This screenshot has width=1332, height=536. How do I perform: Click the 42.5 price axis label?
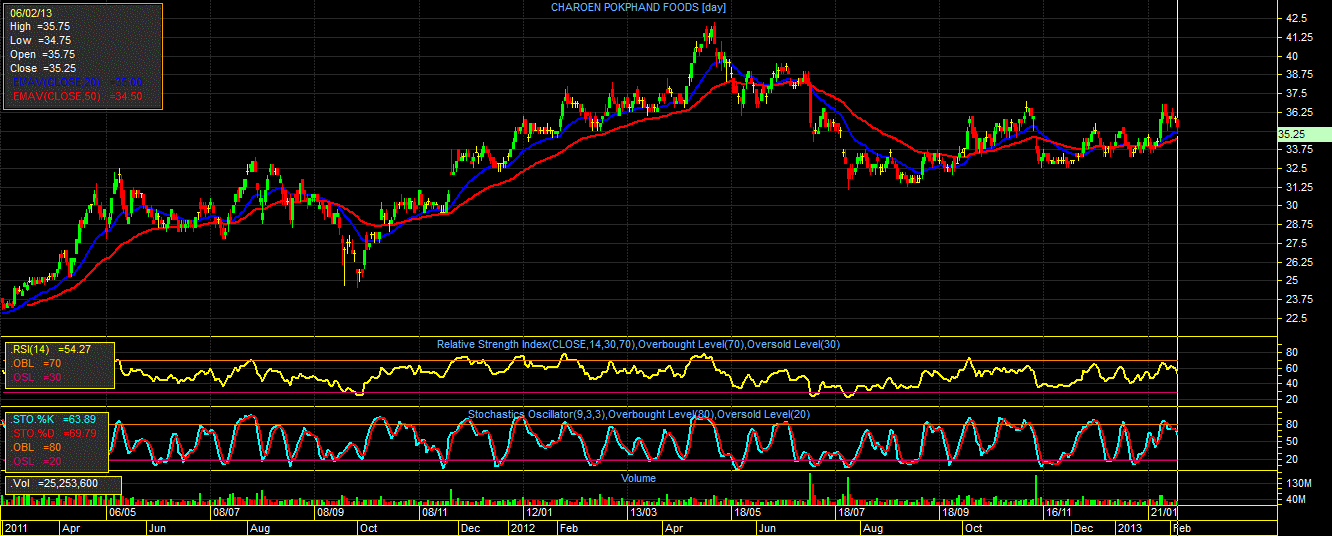1299,19
